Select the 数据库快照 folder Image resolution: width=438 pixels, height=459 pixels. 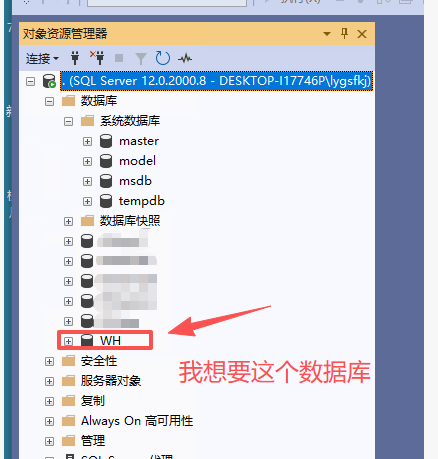130,221
